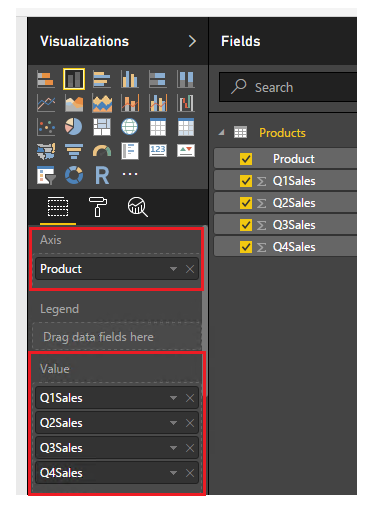Screen dimensions: 376x512
Task: Select the stacked column chart visualization
Action: pos(74,79)
